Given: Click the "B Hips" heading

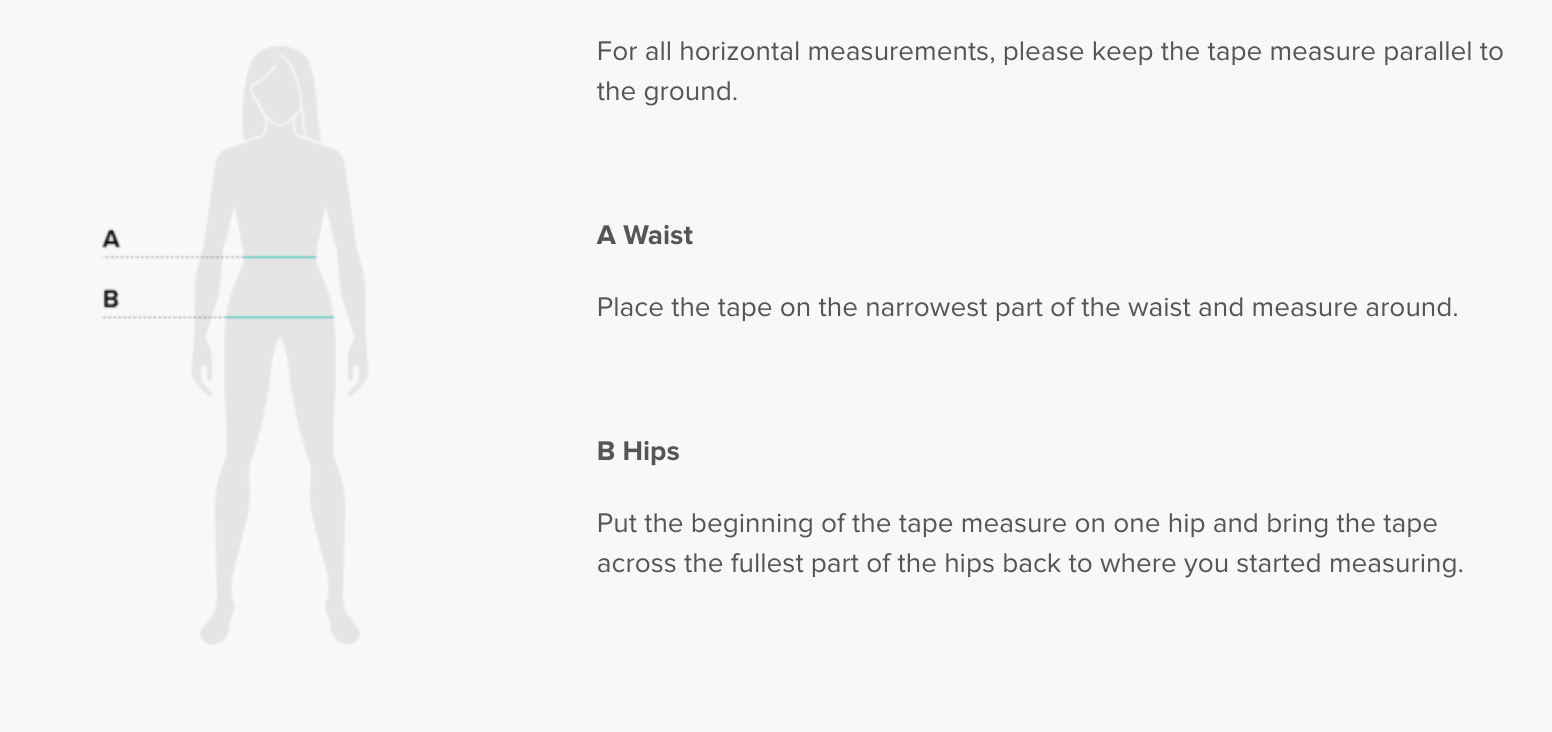Looking at the screenshot, I should pyautogui.click(x=638, y=452).
